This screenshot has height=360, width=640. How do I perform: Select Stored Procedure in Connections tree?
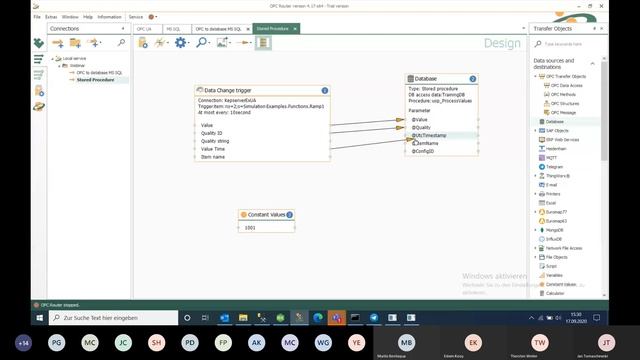tap(95, 80)
